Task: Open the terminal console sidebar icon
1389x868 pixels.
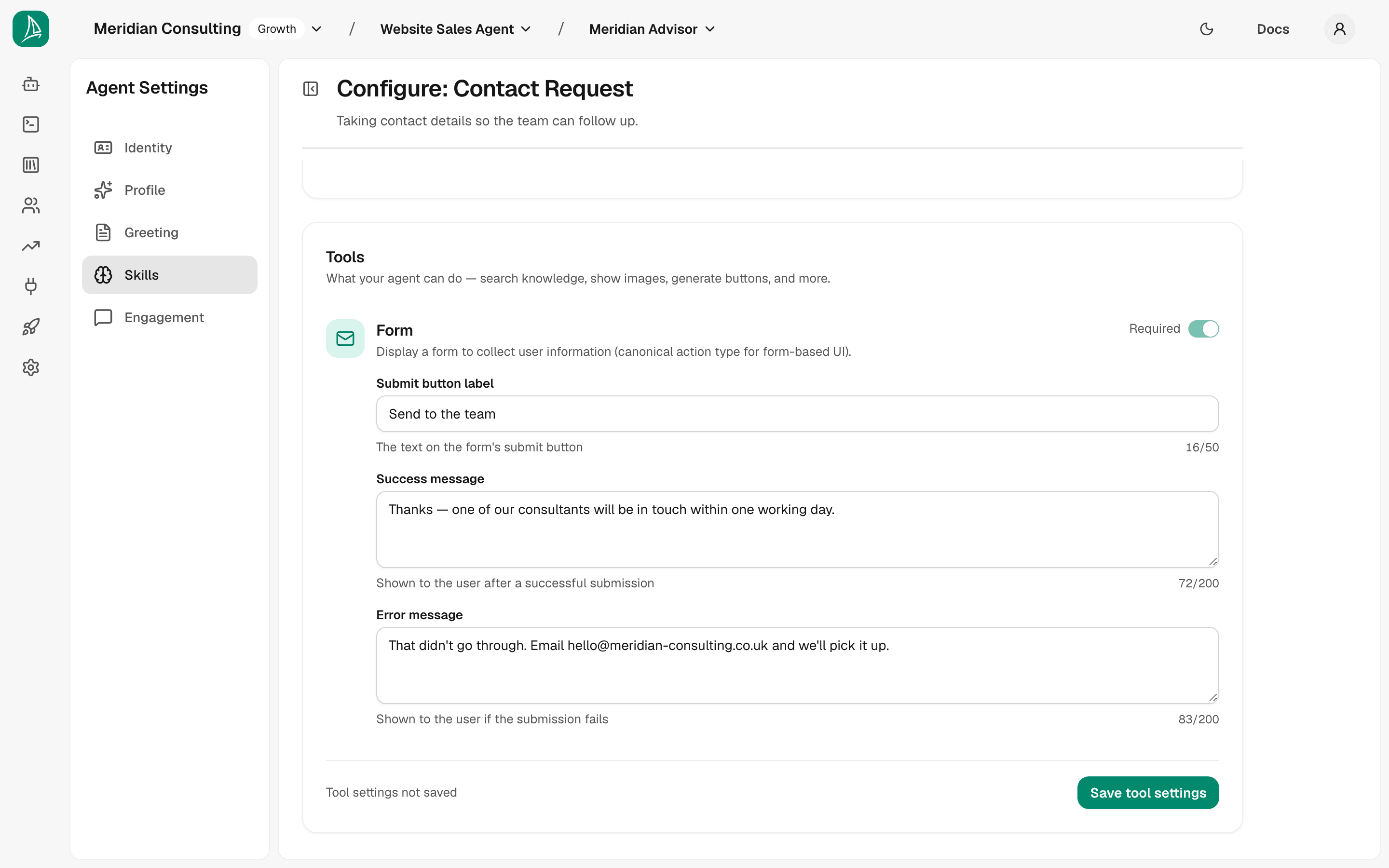Action: click(x=31, y=124)
